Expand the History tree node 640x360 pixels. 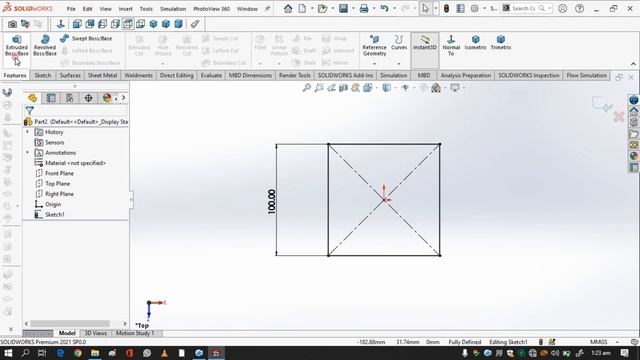point(27,132)
